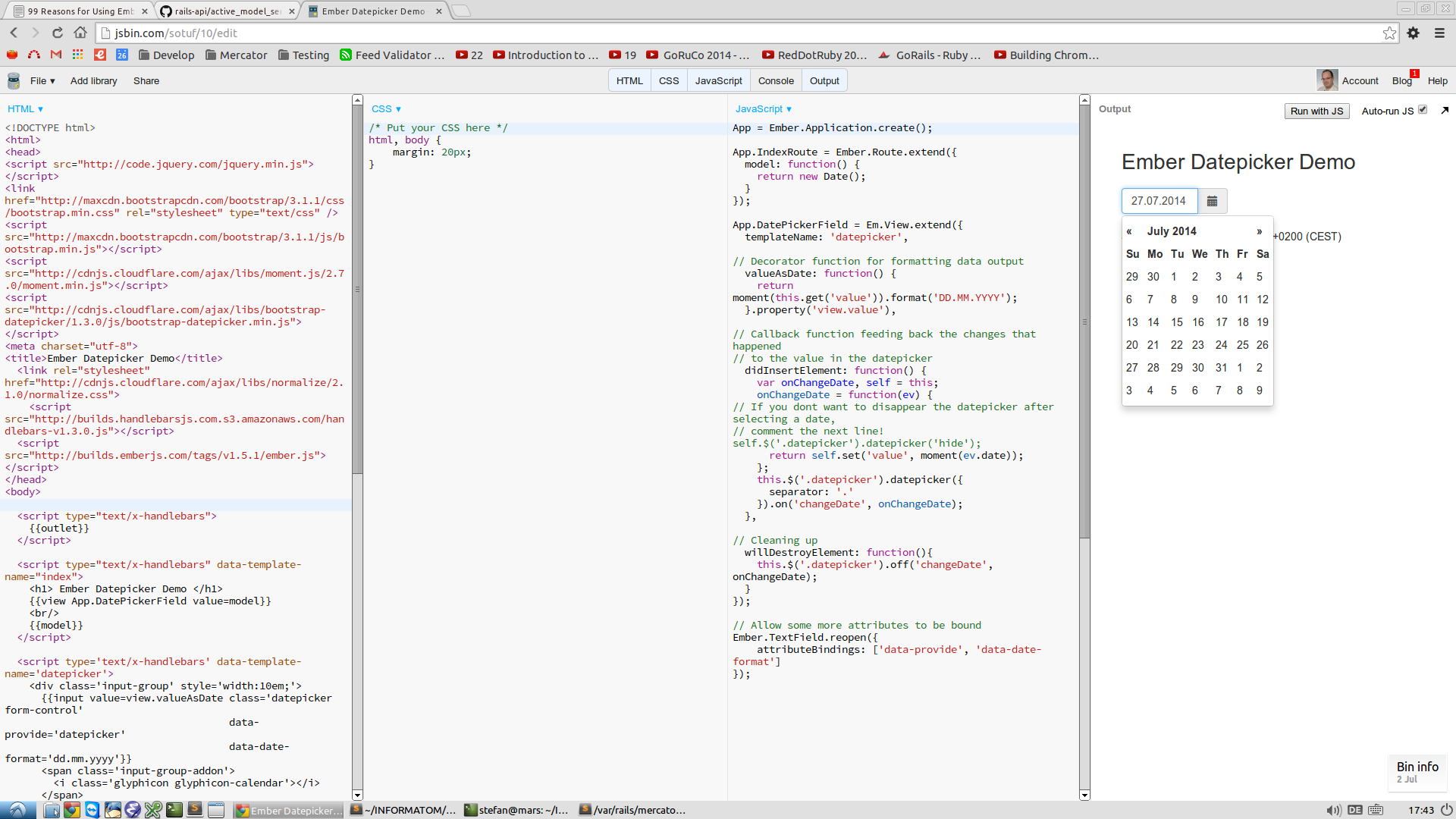
Task: Click the JS Bin logo icon
Action: coord(14,80)
